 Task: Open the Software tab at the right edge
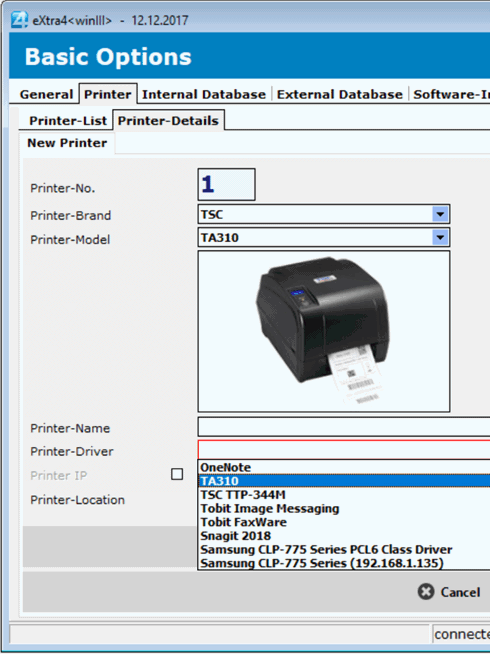point(451,94)
